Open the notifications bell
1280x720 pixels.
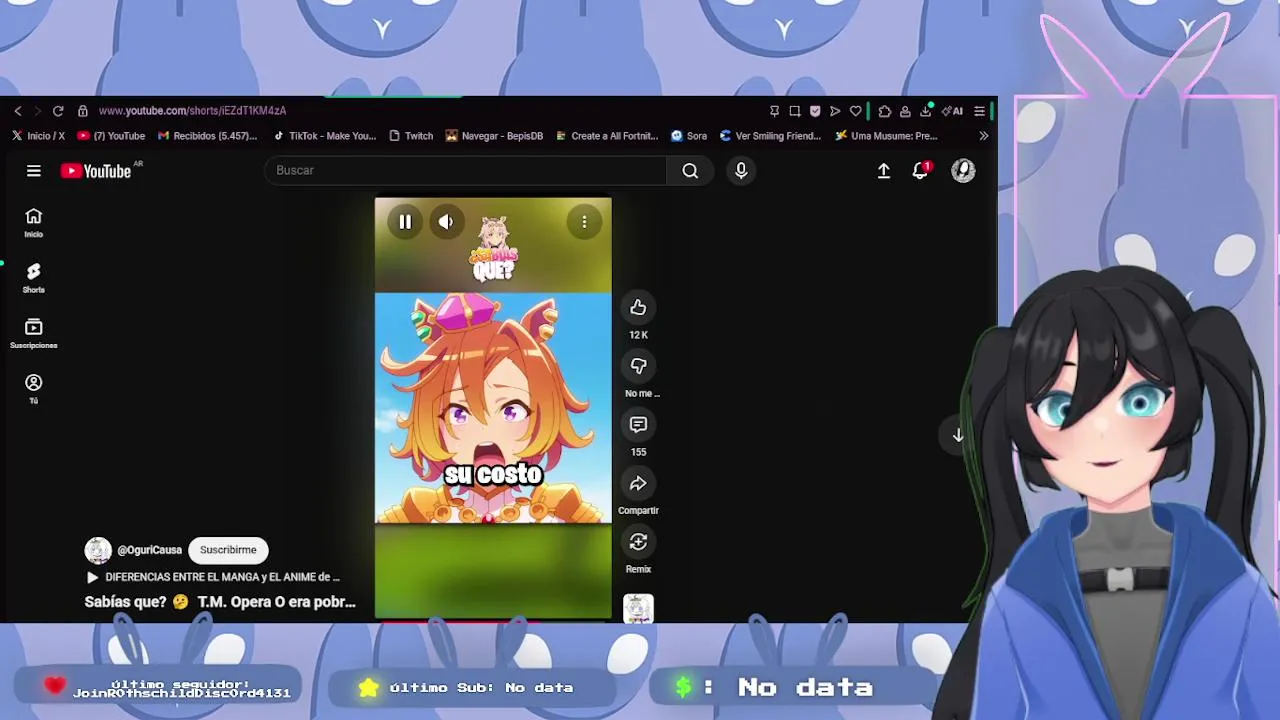[x=920, y=171]
